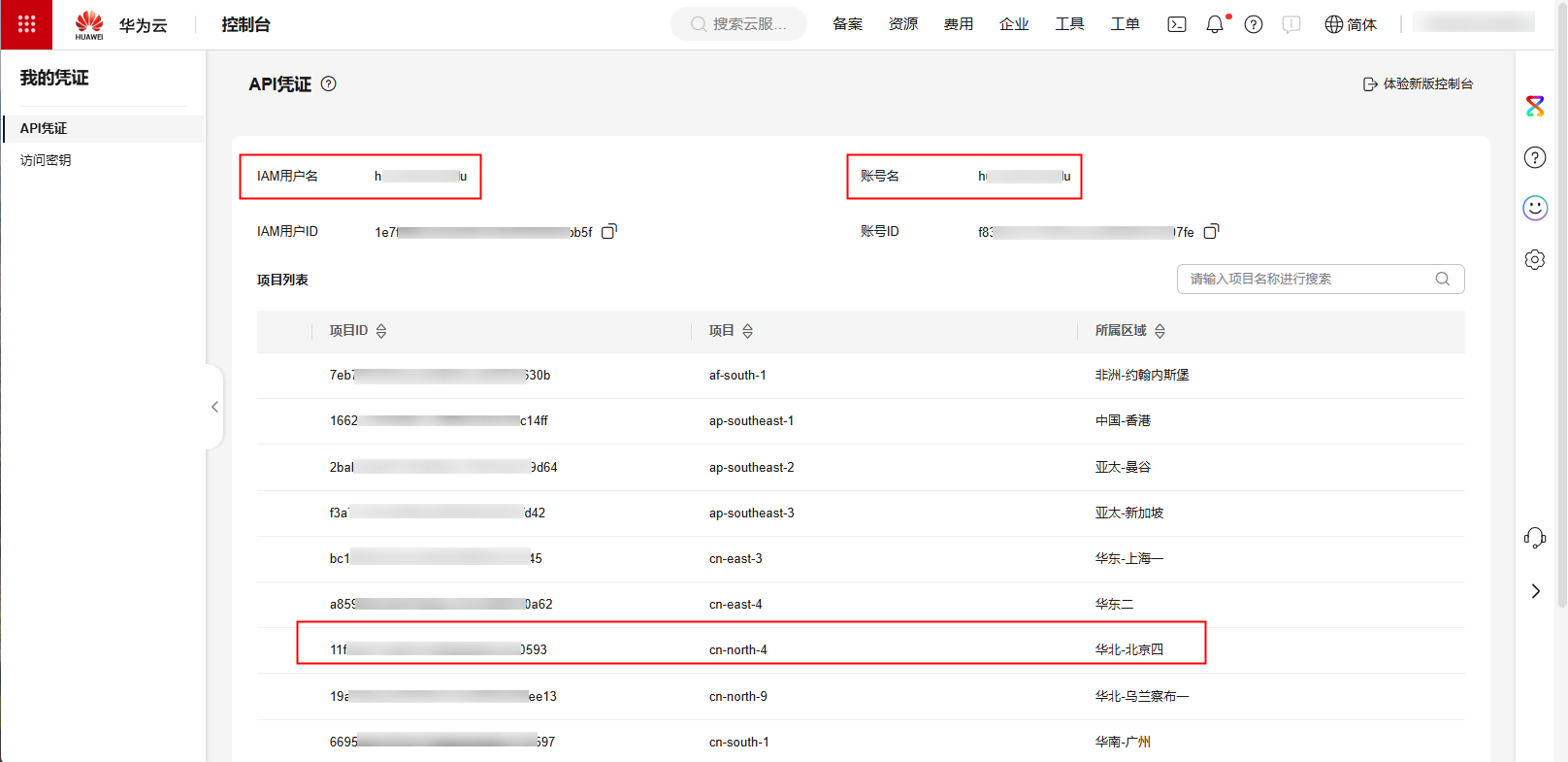Click region 亚太-新加坡
1568x762 pixels.
(1129, 514)
